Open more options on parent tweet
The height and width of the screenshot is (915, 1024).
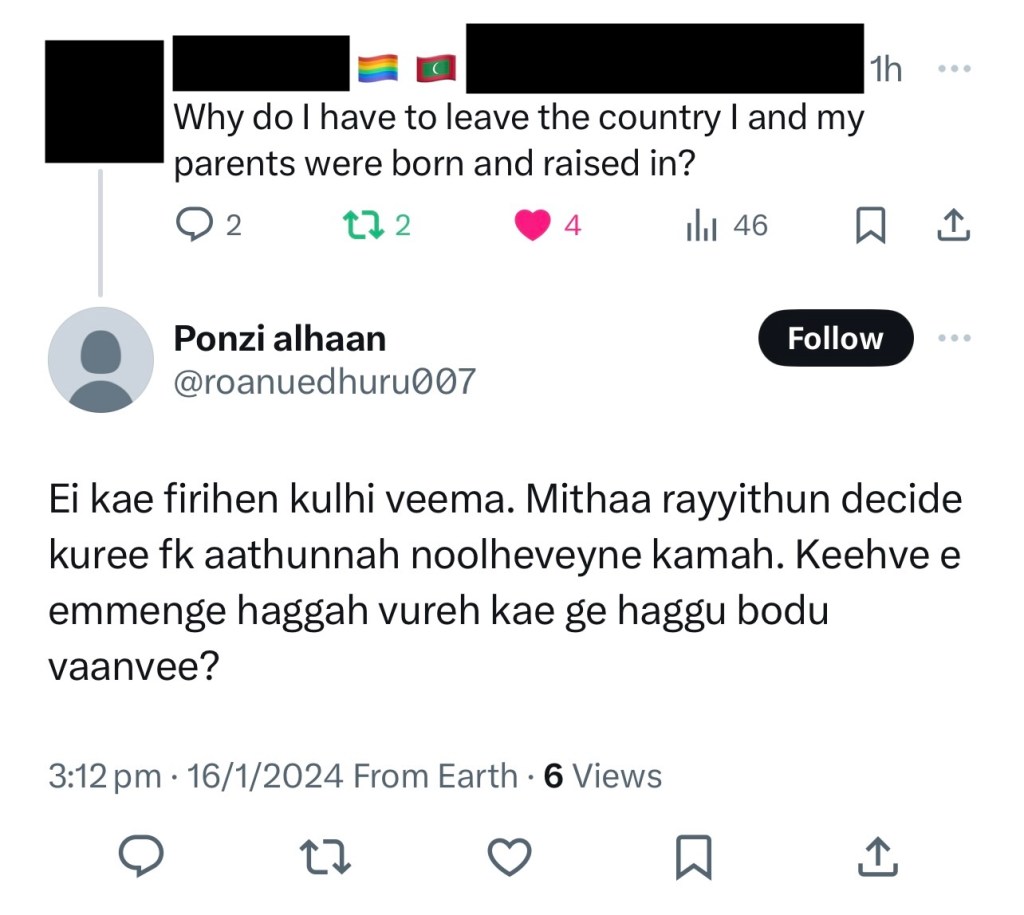pos(953,70)
